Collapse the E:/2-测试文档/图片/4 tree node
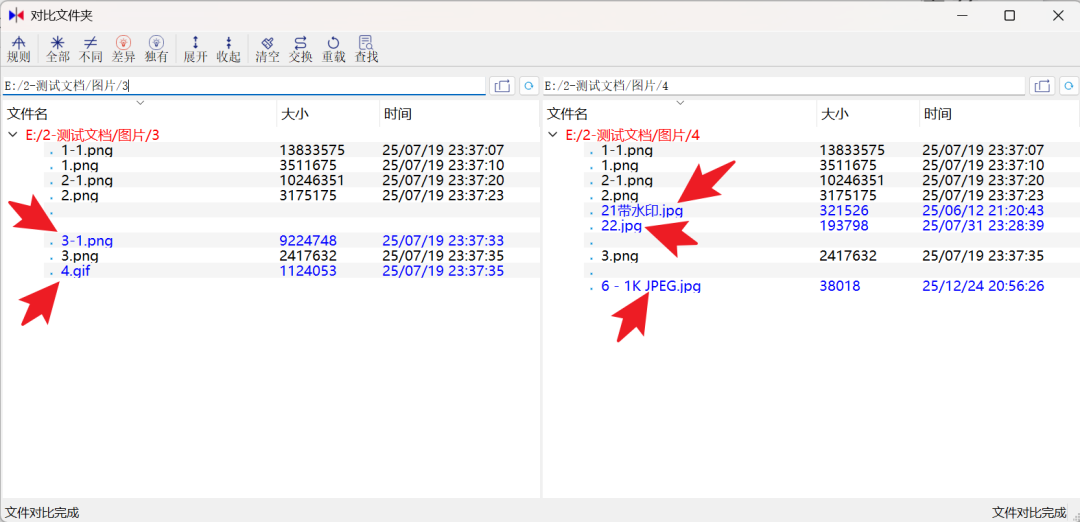The image size is (1080, 522). 552,135
